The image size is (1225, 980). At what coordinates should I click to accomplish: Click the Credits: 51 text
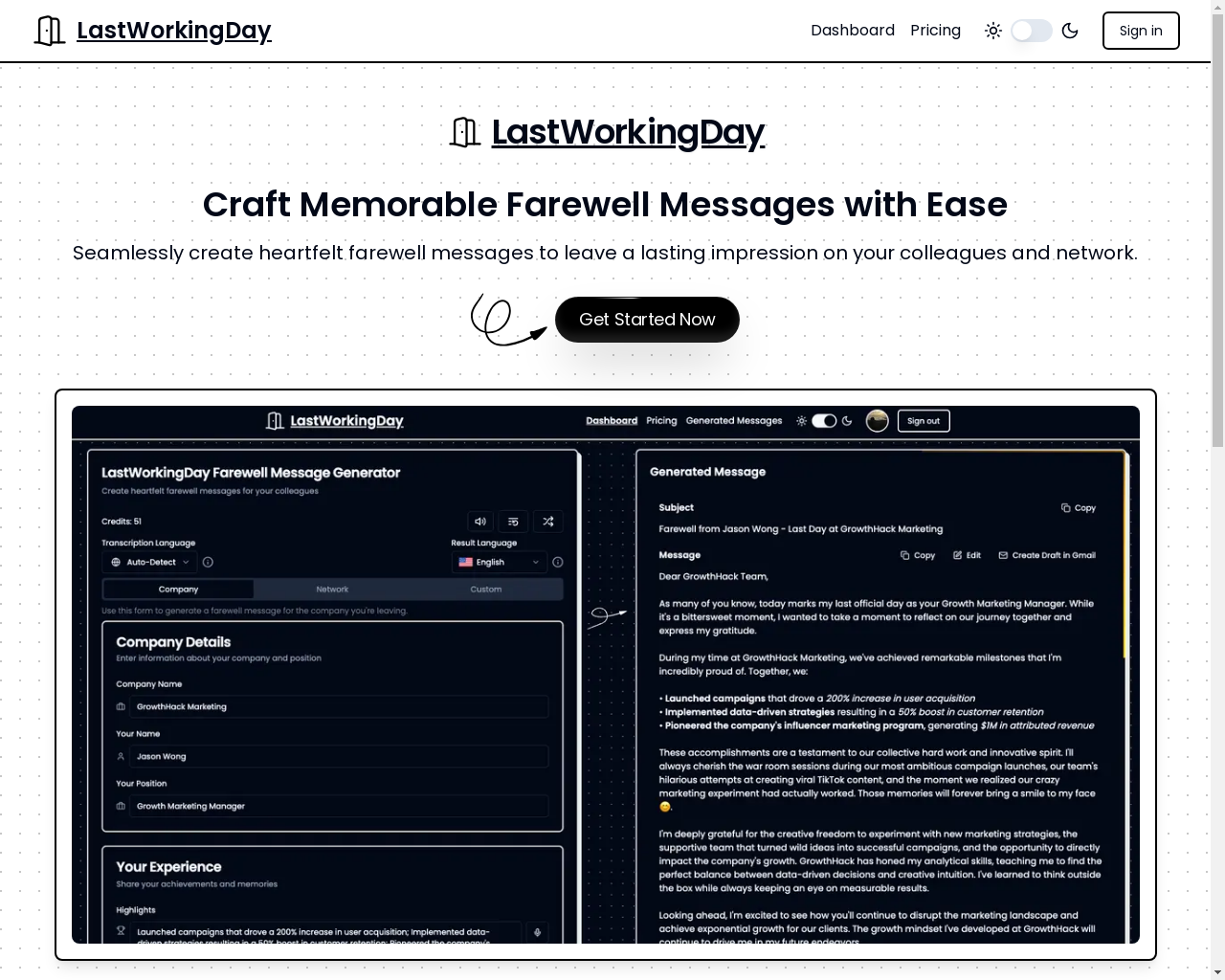click(122, 522)
